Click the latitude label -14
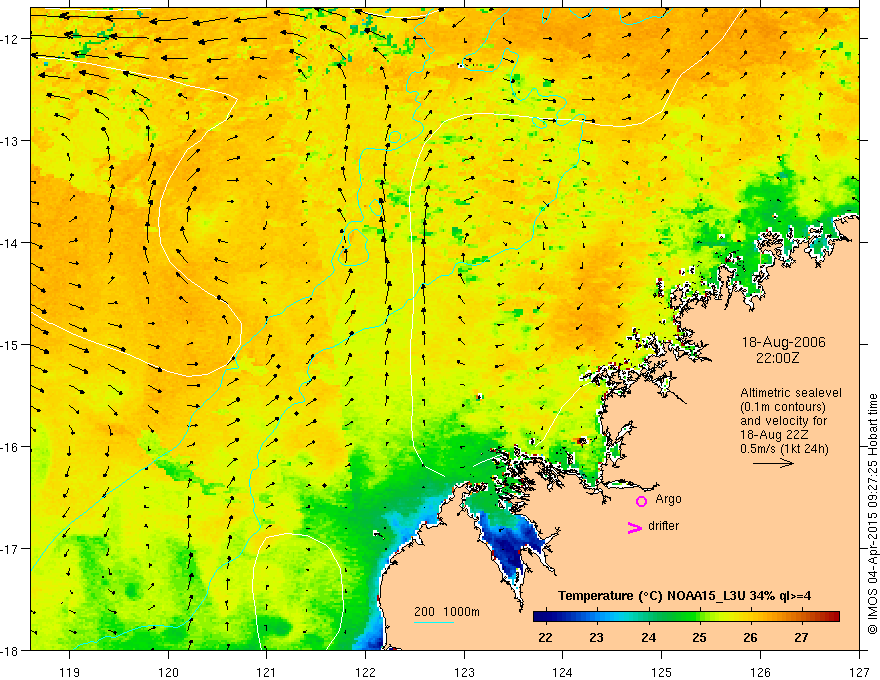 pyautogui.click(x=11, y=243)
